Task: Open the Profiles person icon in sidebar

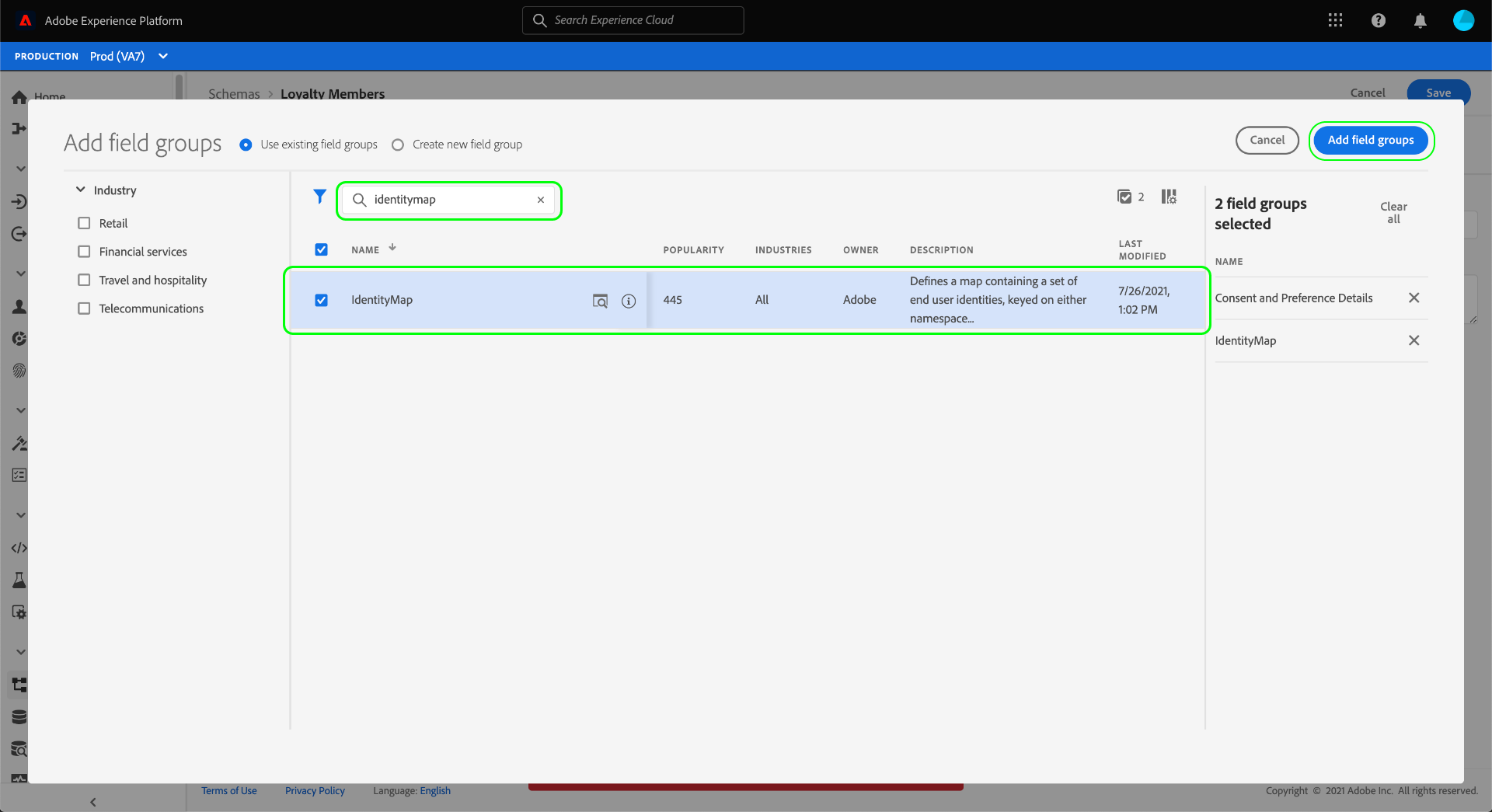Action: coord(19,307)
